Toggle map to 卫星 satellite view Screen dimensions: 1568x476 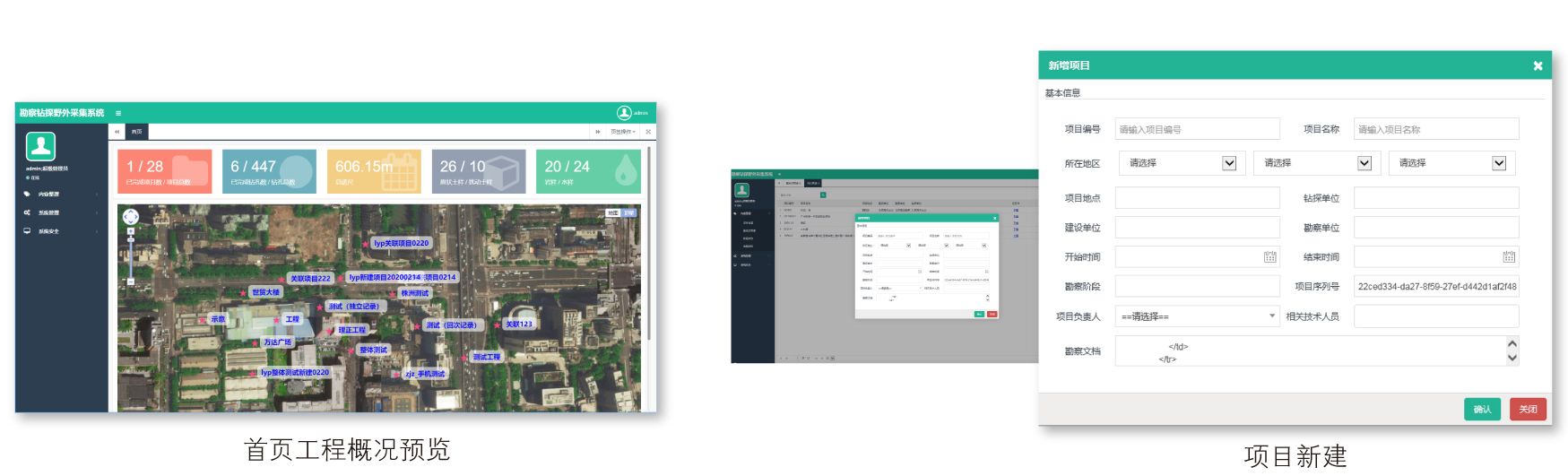pos(628,213)
